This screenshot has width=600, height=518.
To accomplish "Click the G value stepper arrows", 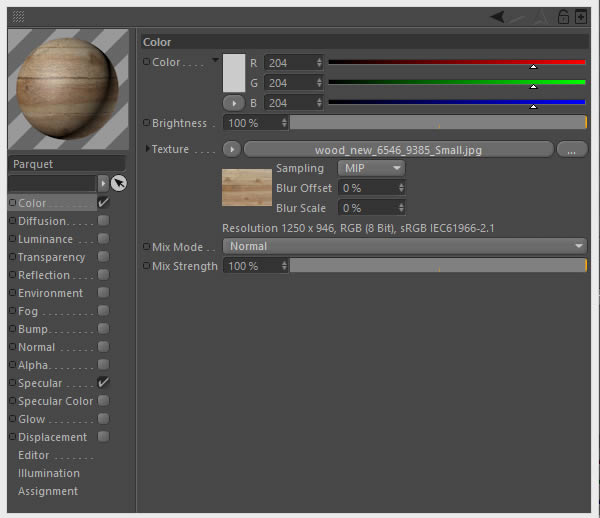I will pos(319,83).
